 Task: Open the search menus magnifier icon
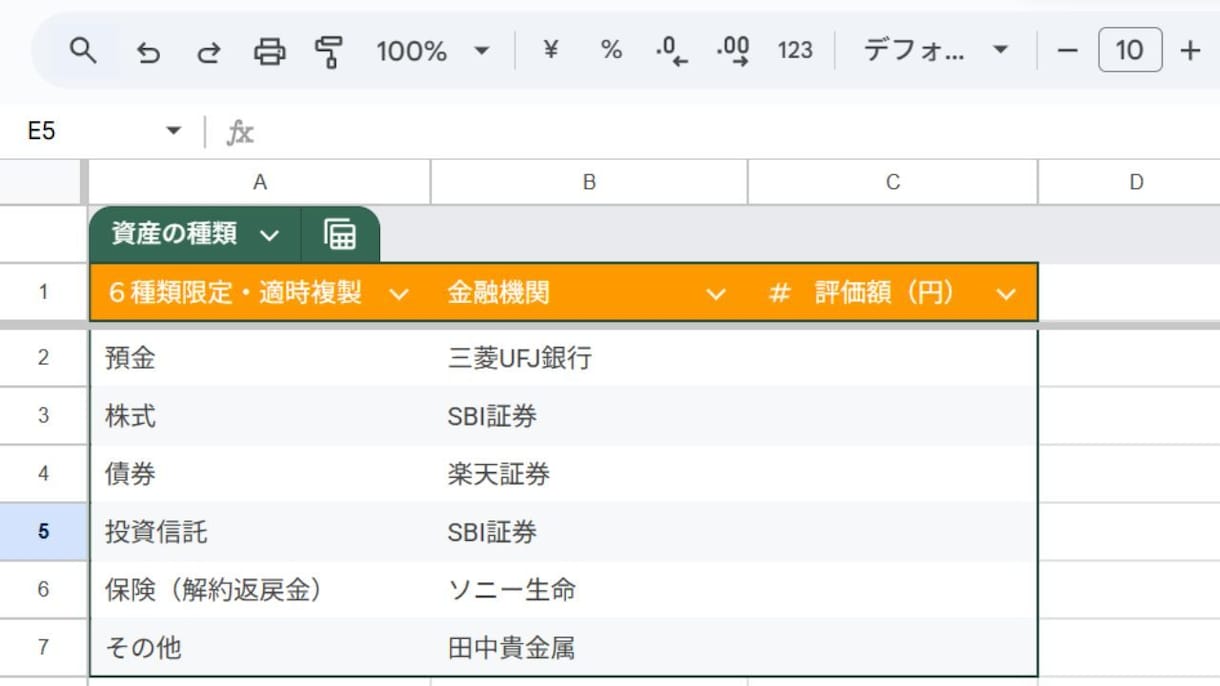(x=83, y=50)
